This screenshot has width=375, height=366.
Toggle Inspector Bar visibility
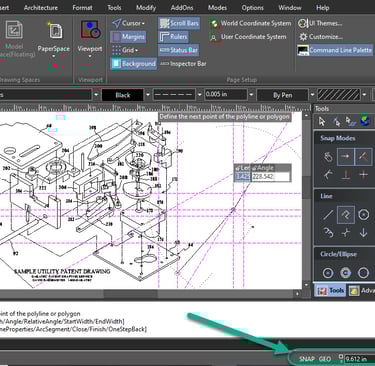coord(183,64)
